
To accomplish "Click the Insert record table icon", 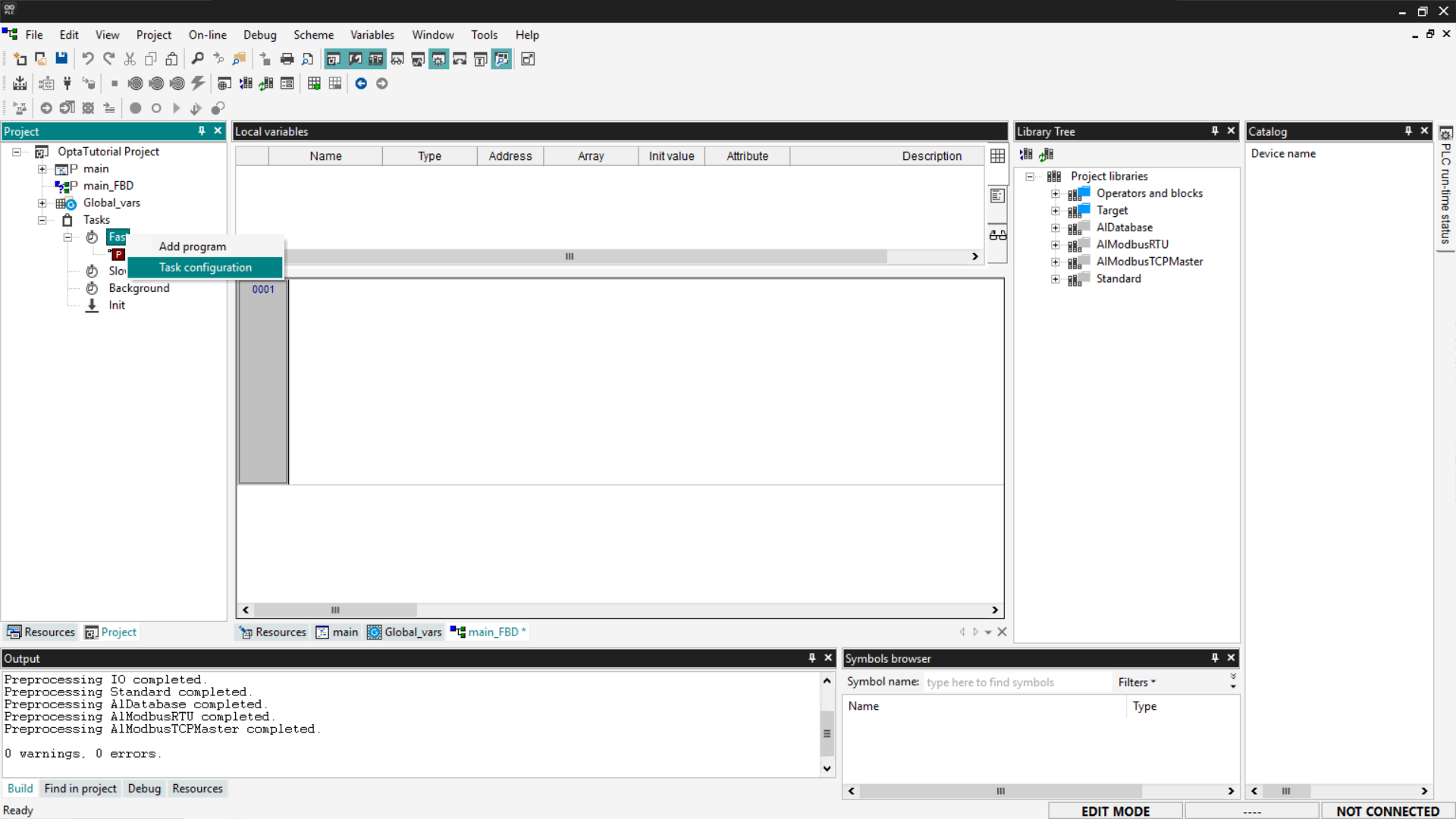I will click(314, 83).
